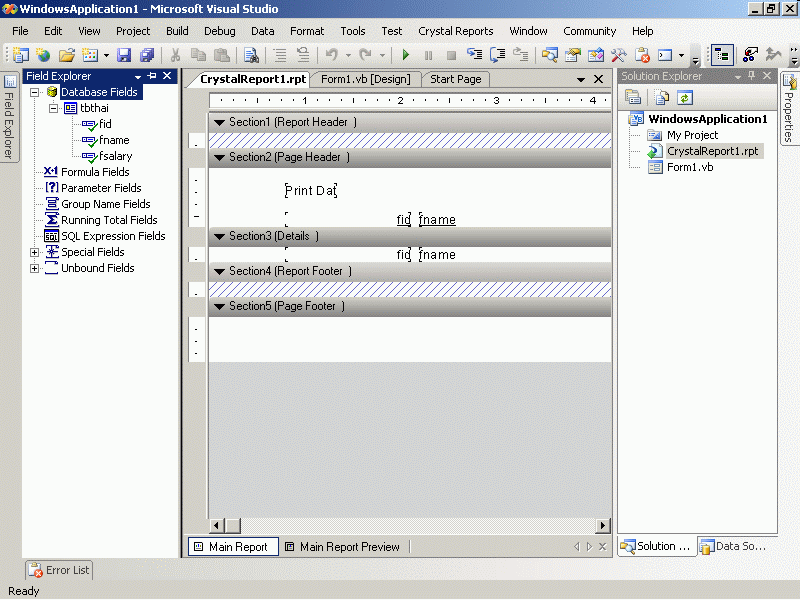Click the Cut scissors toolbar icon

click(175, 55)
